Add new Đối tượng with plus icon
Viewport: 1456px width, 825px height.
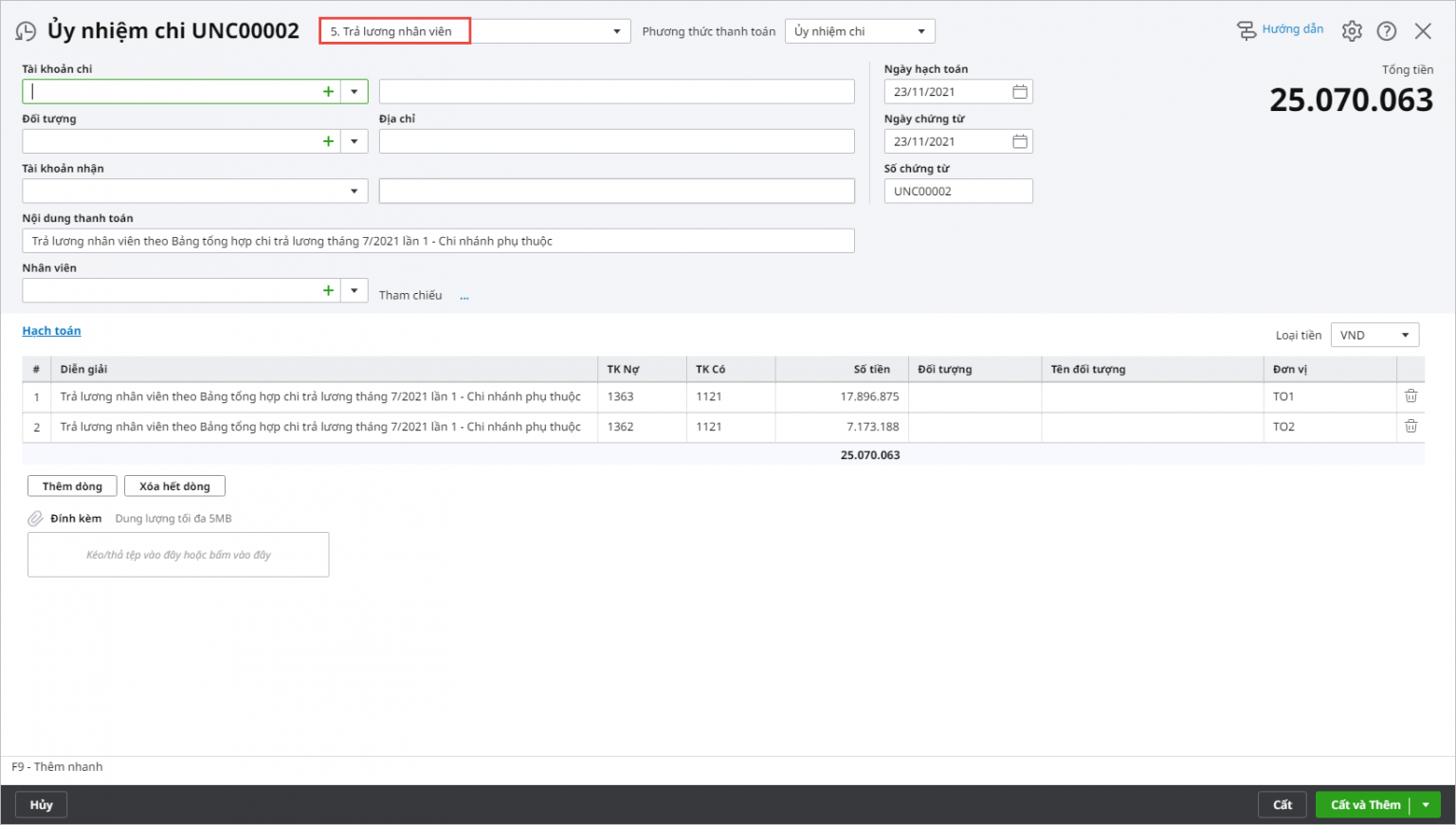(328, 141)
